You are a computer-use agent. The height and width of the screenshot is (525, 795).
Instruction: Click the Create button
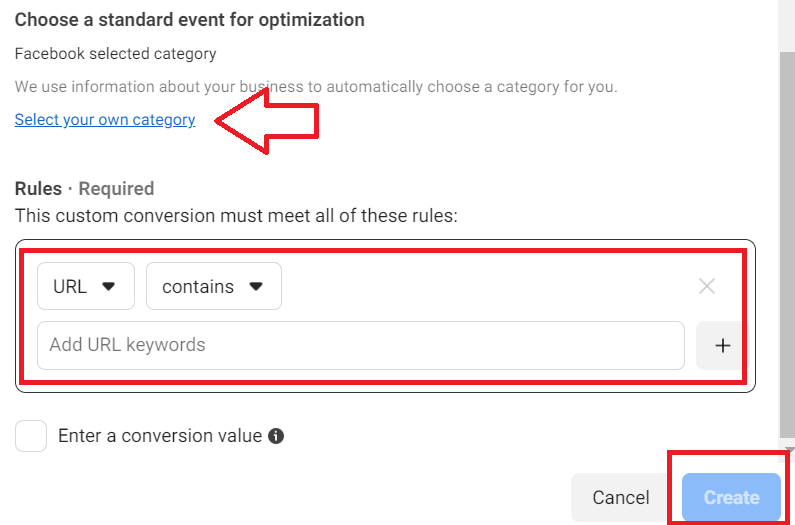(731, 498)
